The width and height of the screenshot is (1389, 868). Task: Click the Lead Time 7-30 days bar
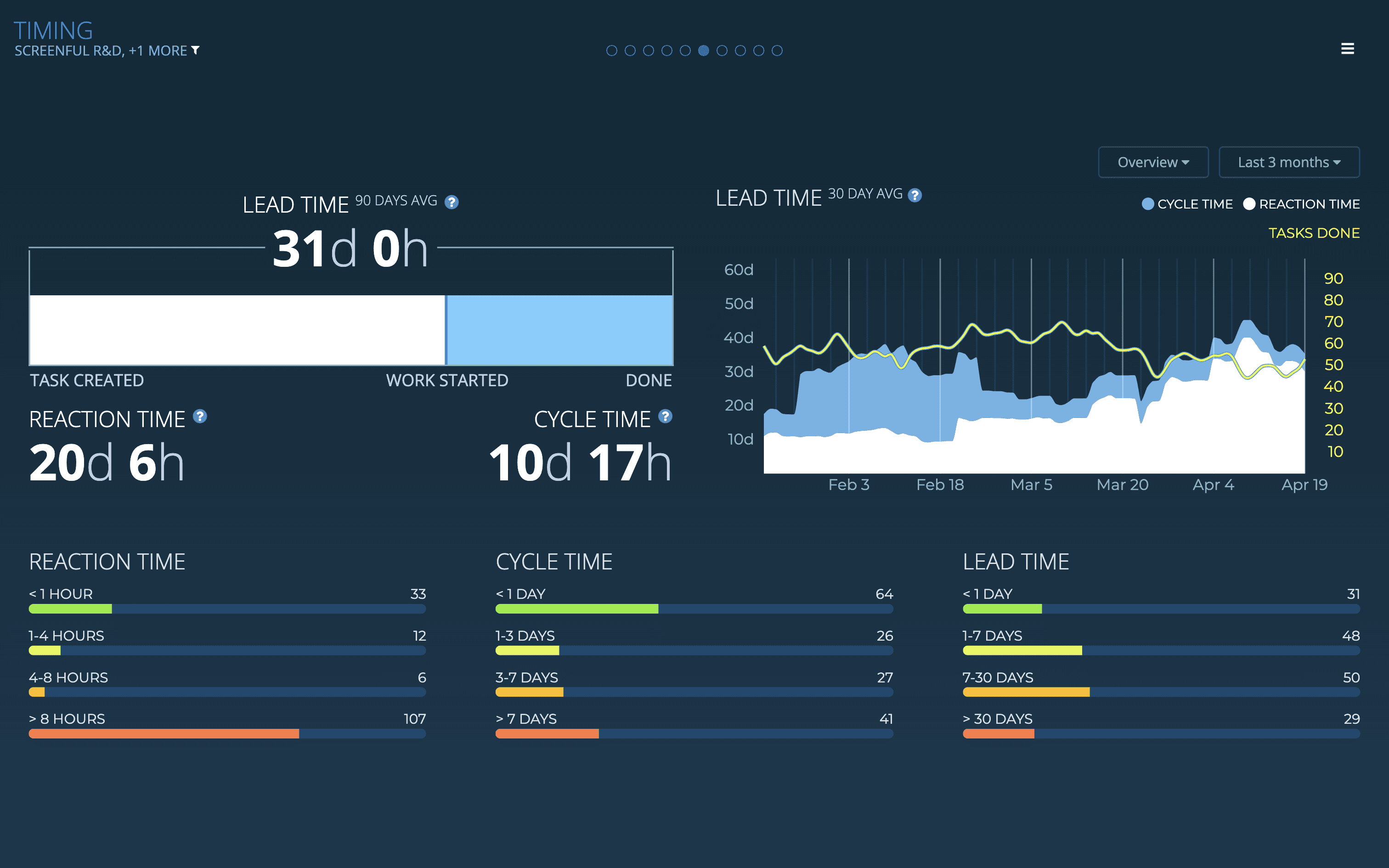(x=1161, y=693)
